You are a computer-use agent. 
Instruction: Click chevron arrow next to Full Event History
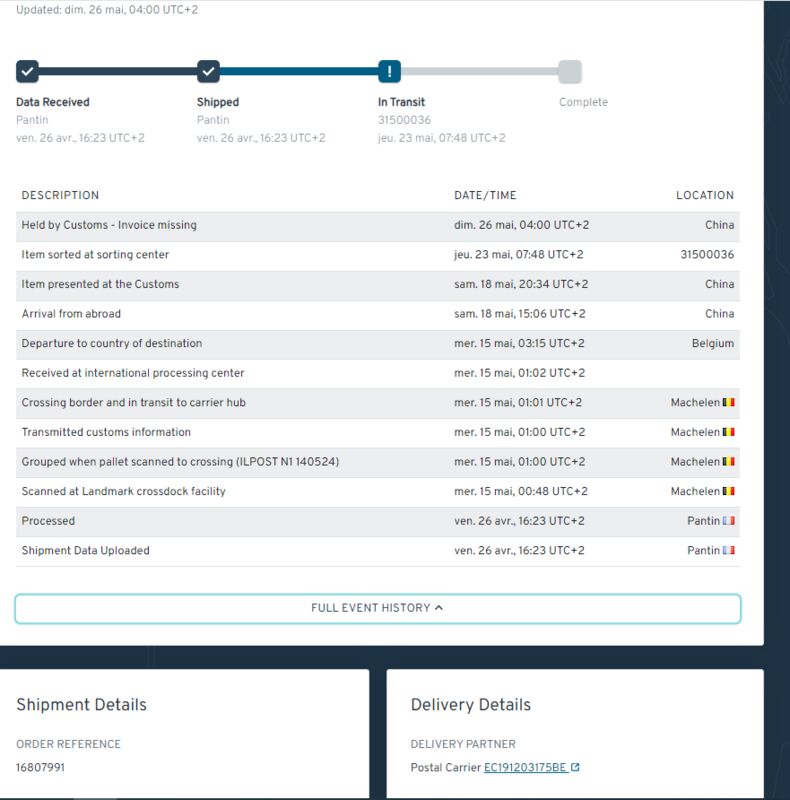pos(439,608)
